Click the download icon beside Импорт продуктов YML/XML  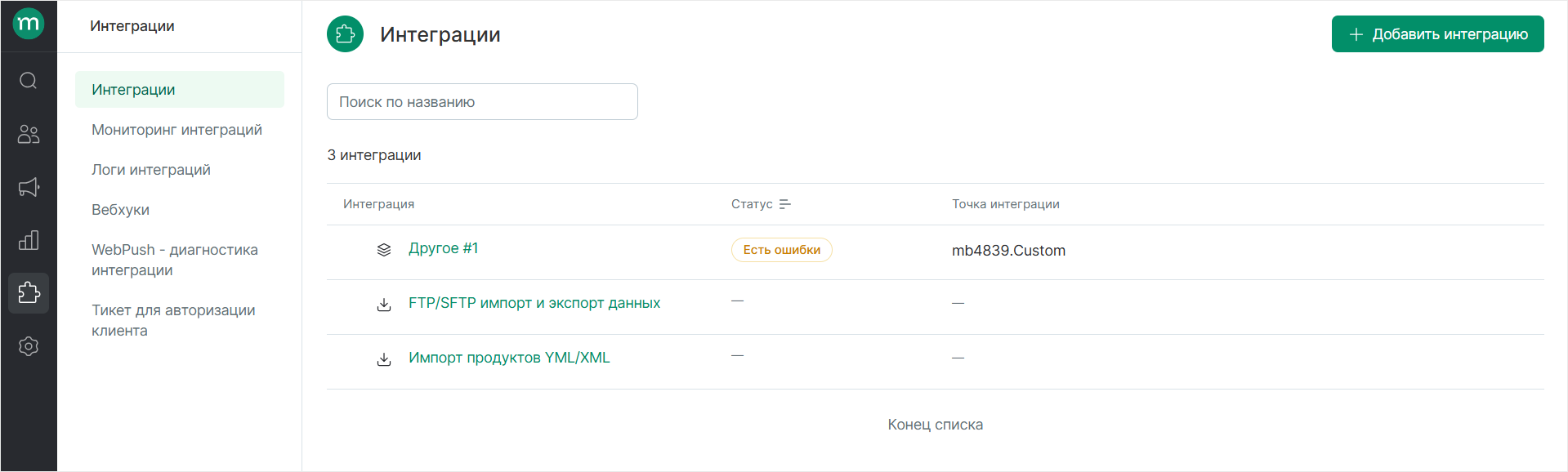click(384, 359)
